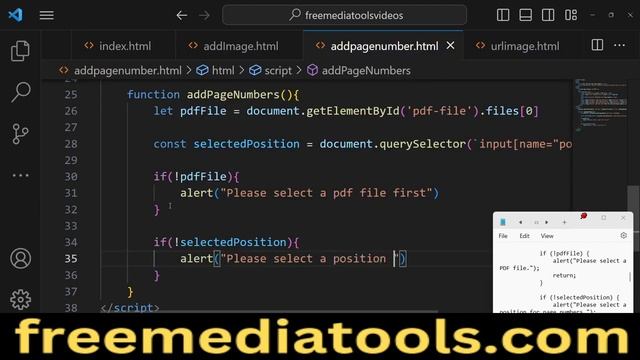640x360 pixels.
Task: Open the Manage gear settings icon
Action: point(20,300)
